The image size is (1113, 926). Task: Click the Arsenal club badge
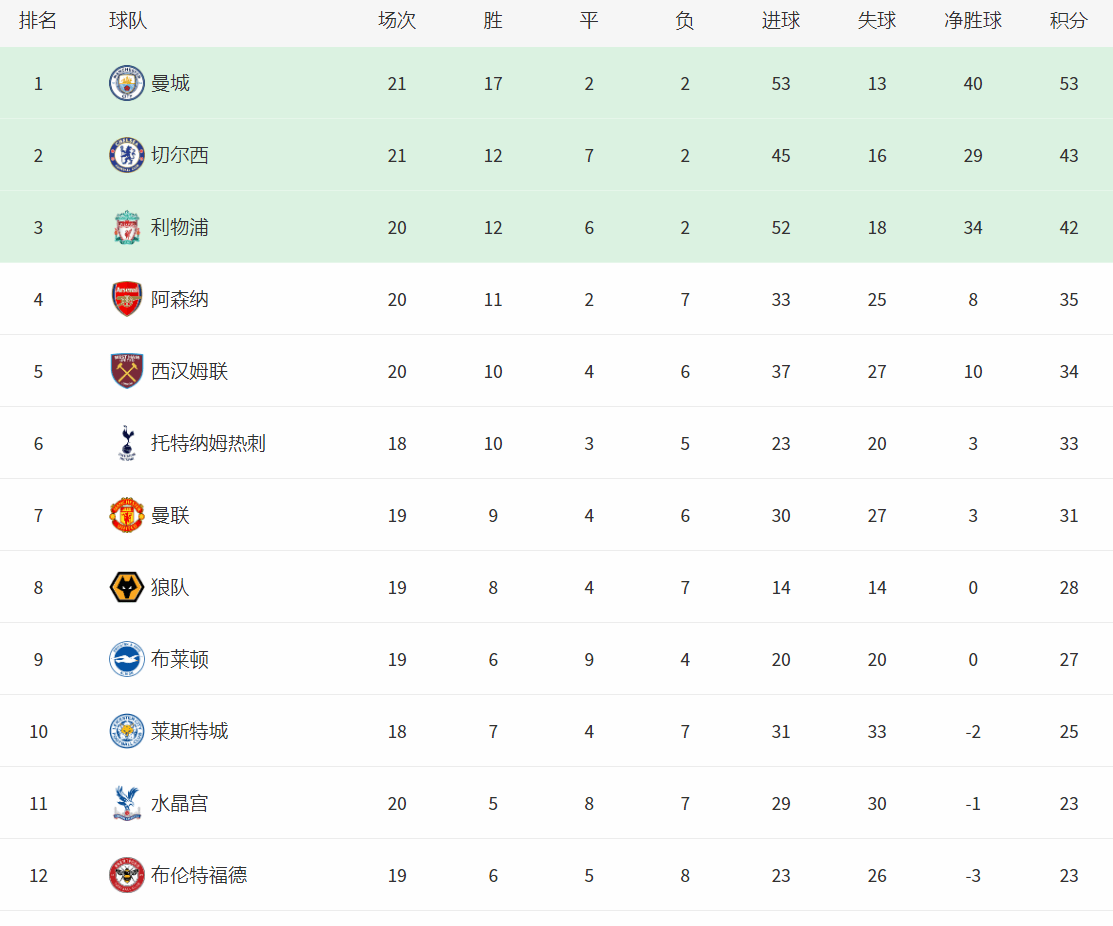pos(127,299)
